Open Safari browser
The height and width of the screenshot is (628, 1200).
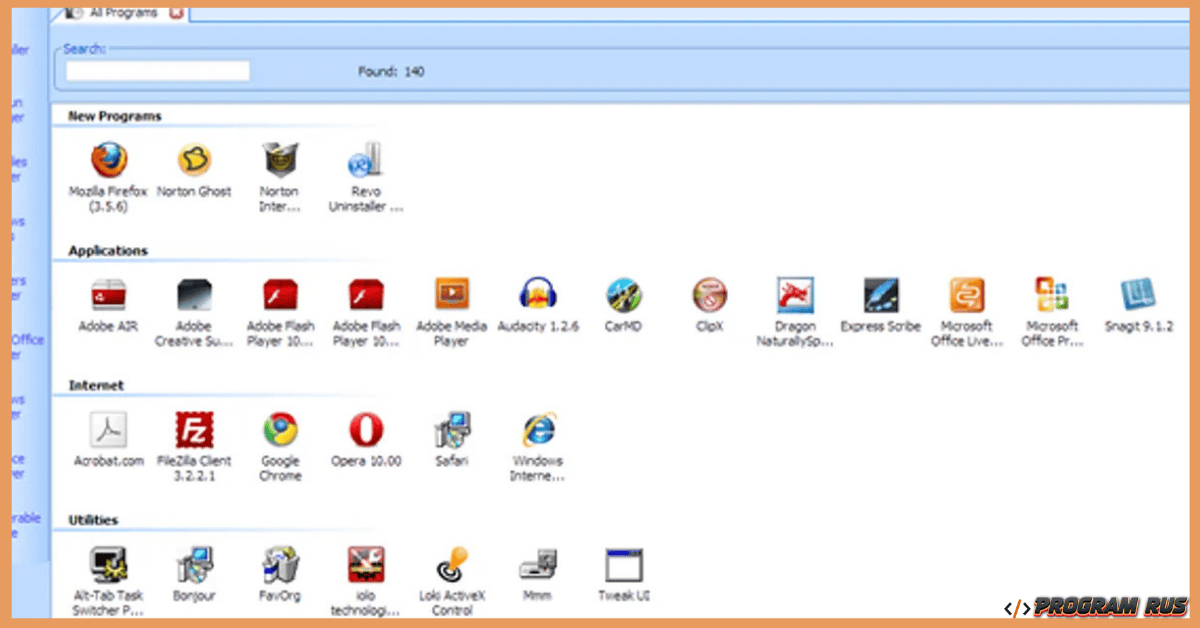(x=451, y=430)
